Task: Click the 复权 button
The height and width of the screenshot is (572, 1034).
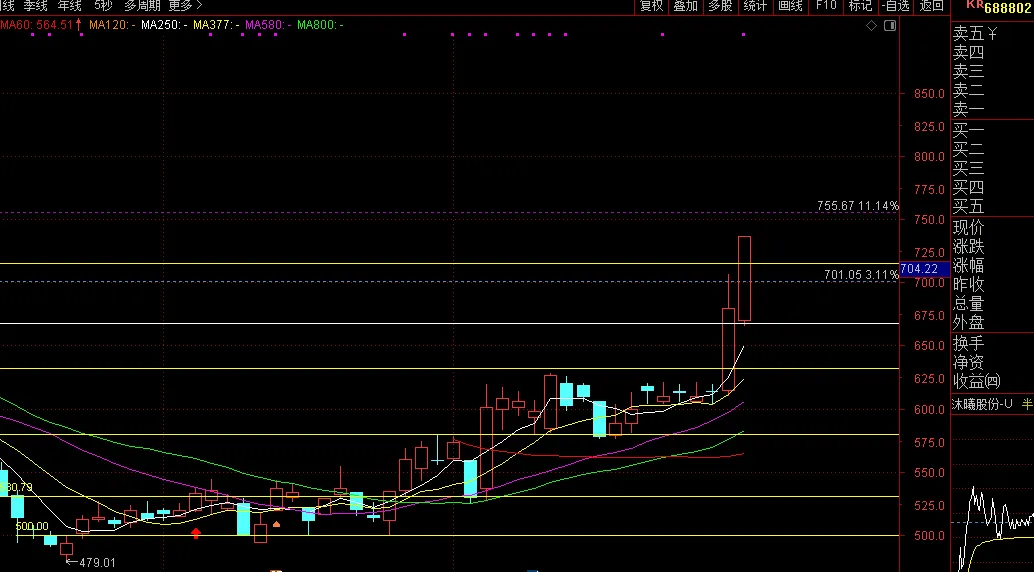Action: [x=652, y=6]
